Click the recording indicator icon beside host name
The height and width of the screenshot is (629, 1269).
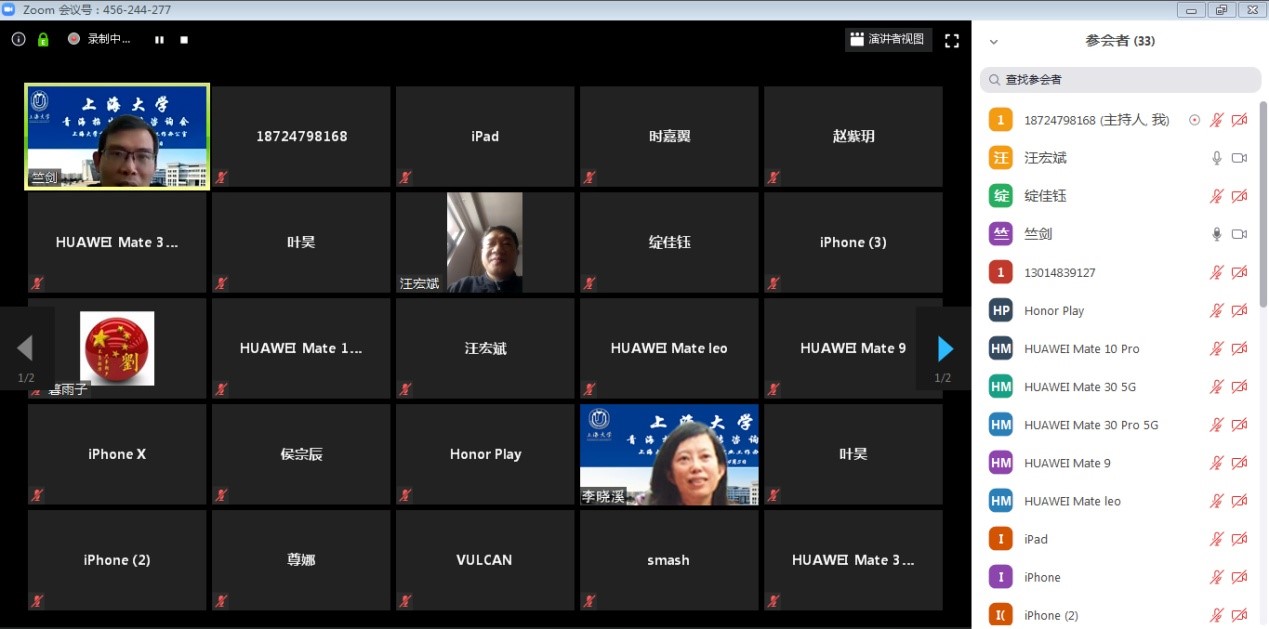point(1194,120)
